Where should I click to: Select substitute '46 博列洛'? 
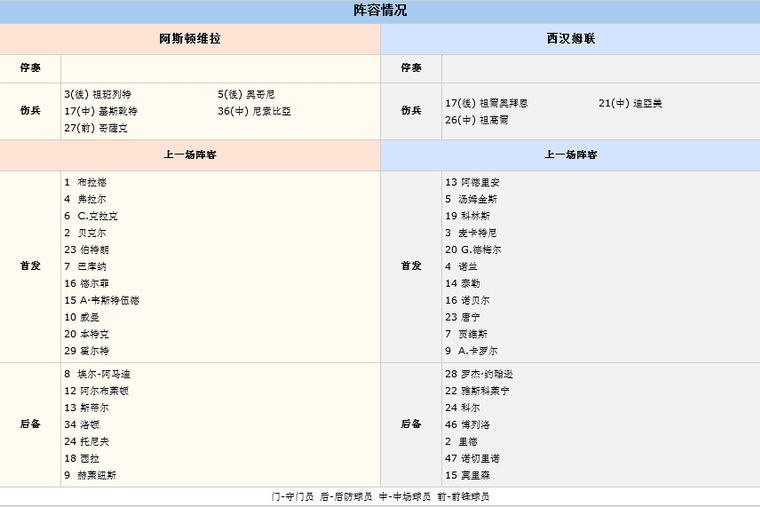[x=468, y=425]
